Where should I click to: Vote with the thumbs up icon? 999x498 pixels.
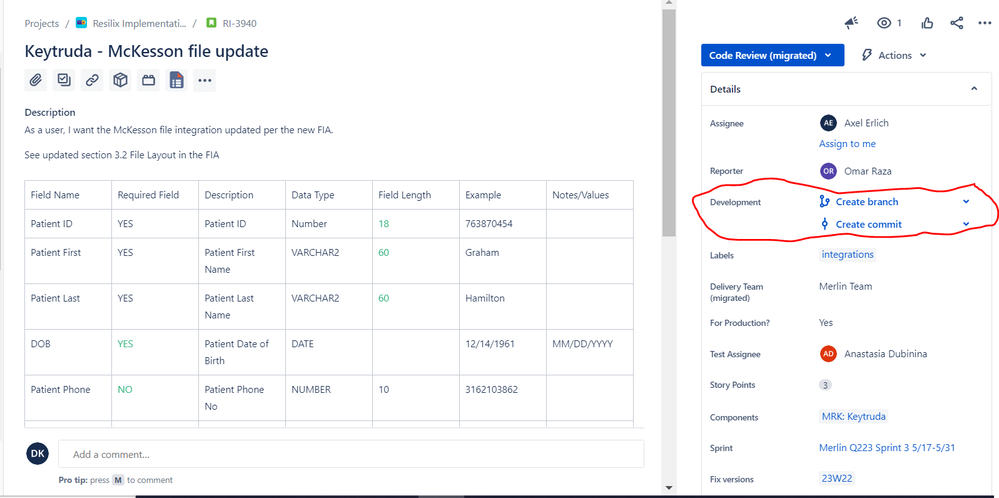click(x=927, y=24)
